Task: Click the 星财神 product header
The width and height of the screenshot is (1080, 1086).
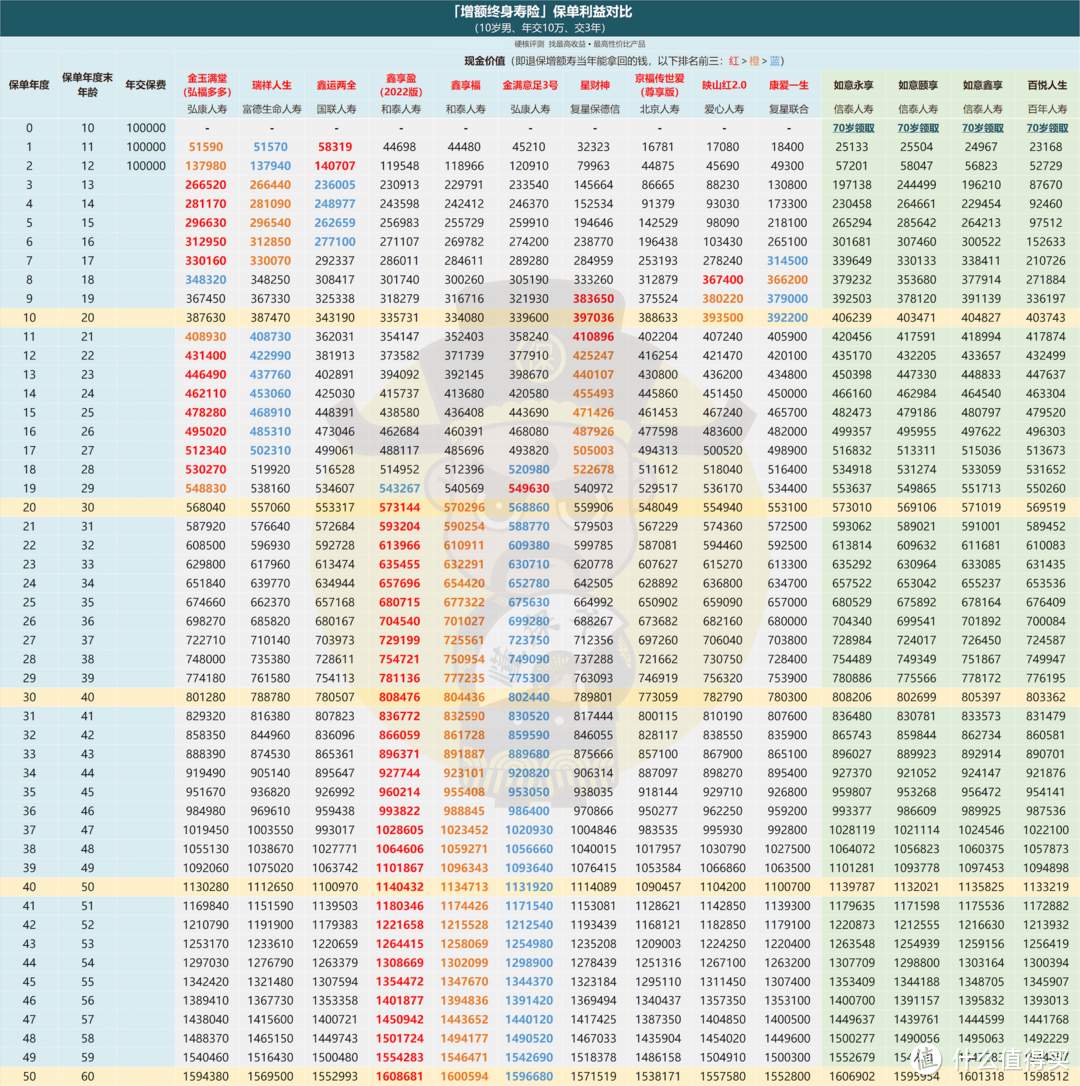Action: click(594, 85)
